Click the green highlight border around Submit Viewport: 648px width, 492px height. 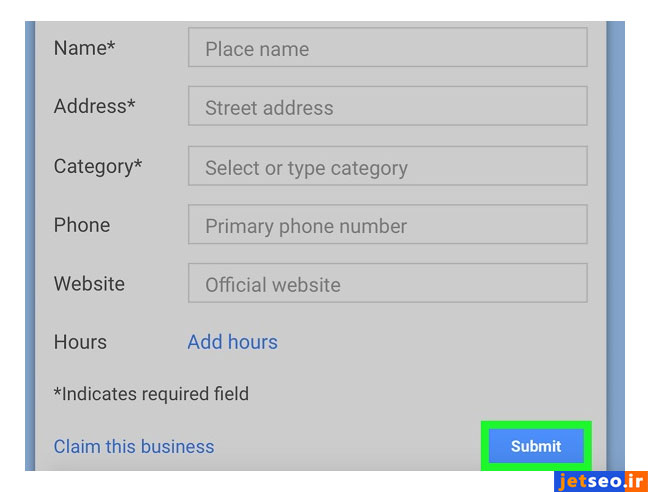click(x=536, y=424)
